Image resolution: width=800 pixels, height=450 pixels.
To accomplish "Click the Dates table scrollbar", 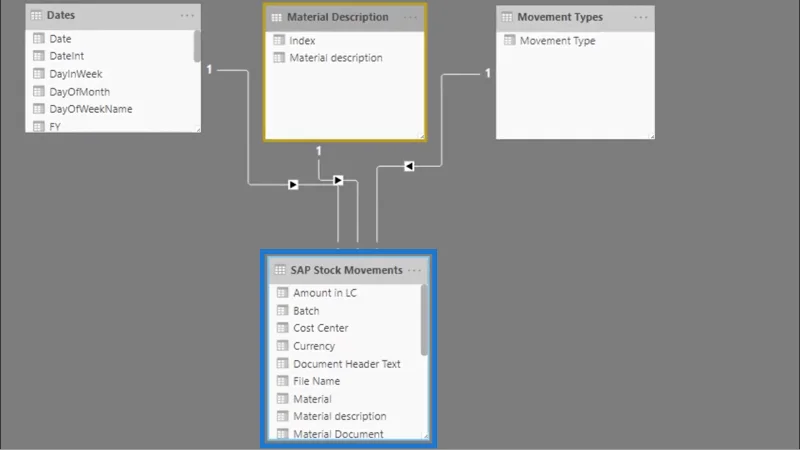I will (x=197, y=46).
